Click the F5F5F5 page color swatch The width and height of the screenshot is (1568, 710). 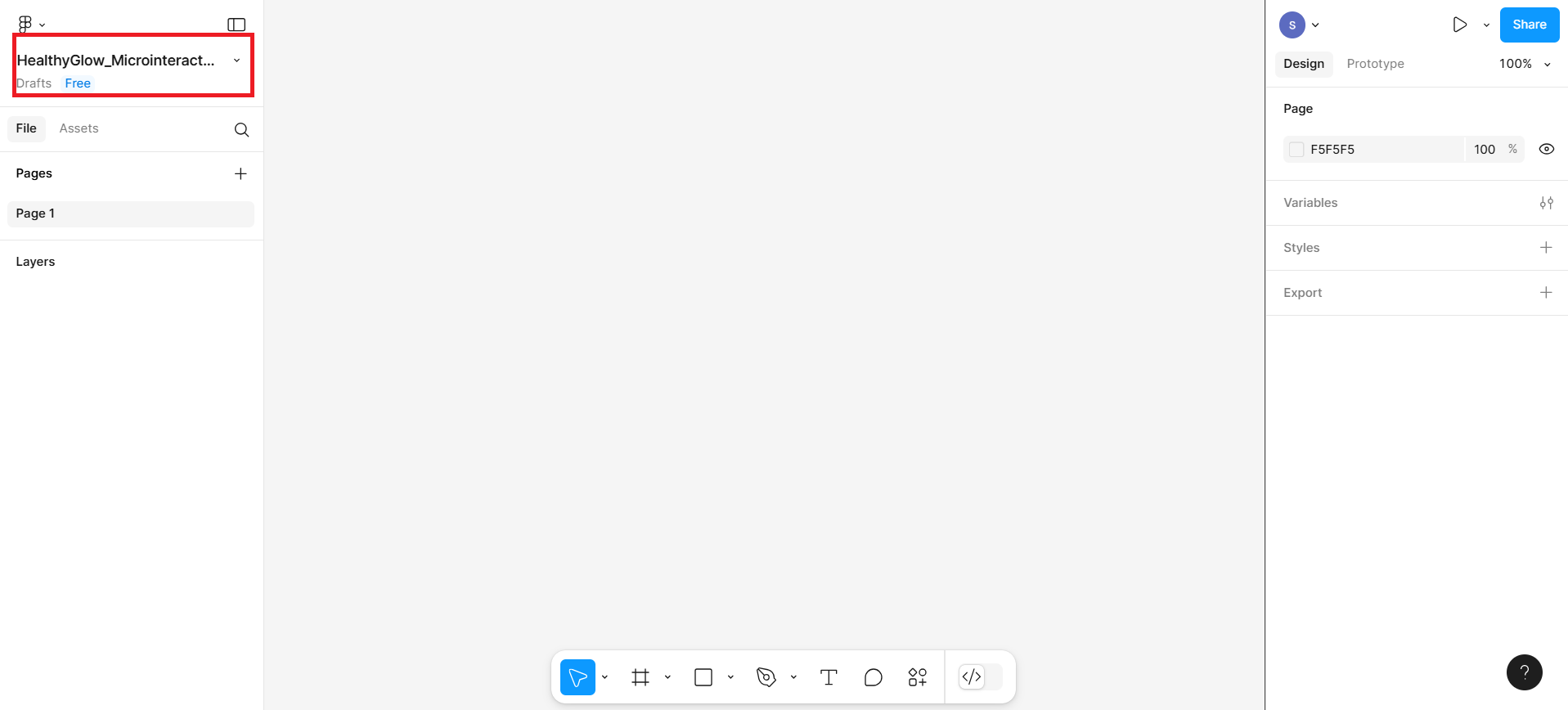pos(1296,149)
